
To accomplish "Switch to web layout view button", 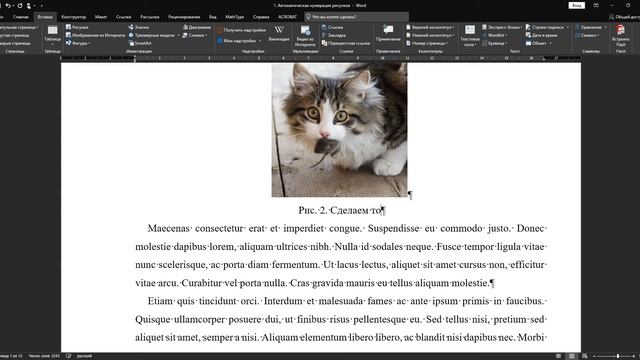I will (584, 356).
